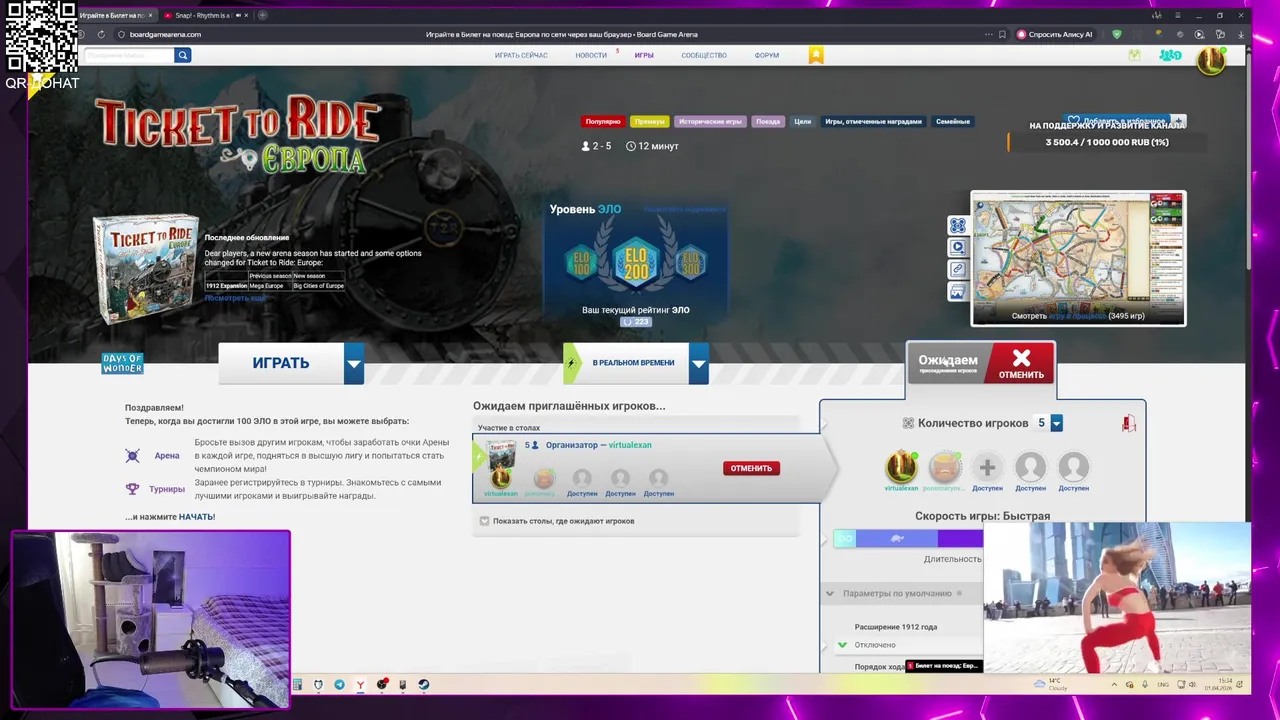
Task: Select the Цели tag
Action: pyautogui.click(x=803, y=121)
